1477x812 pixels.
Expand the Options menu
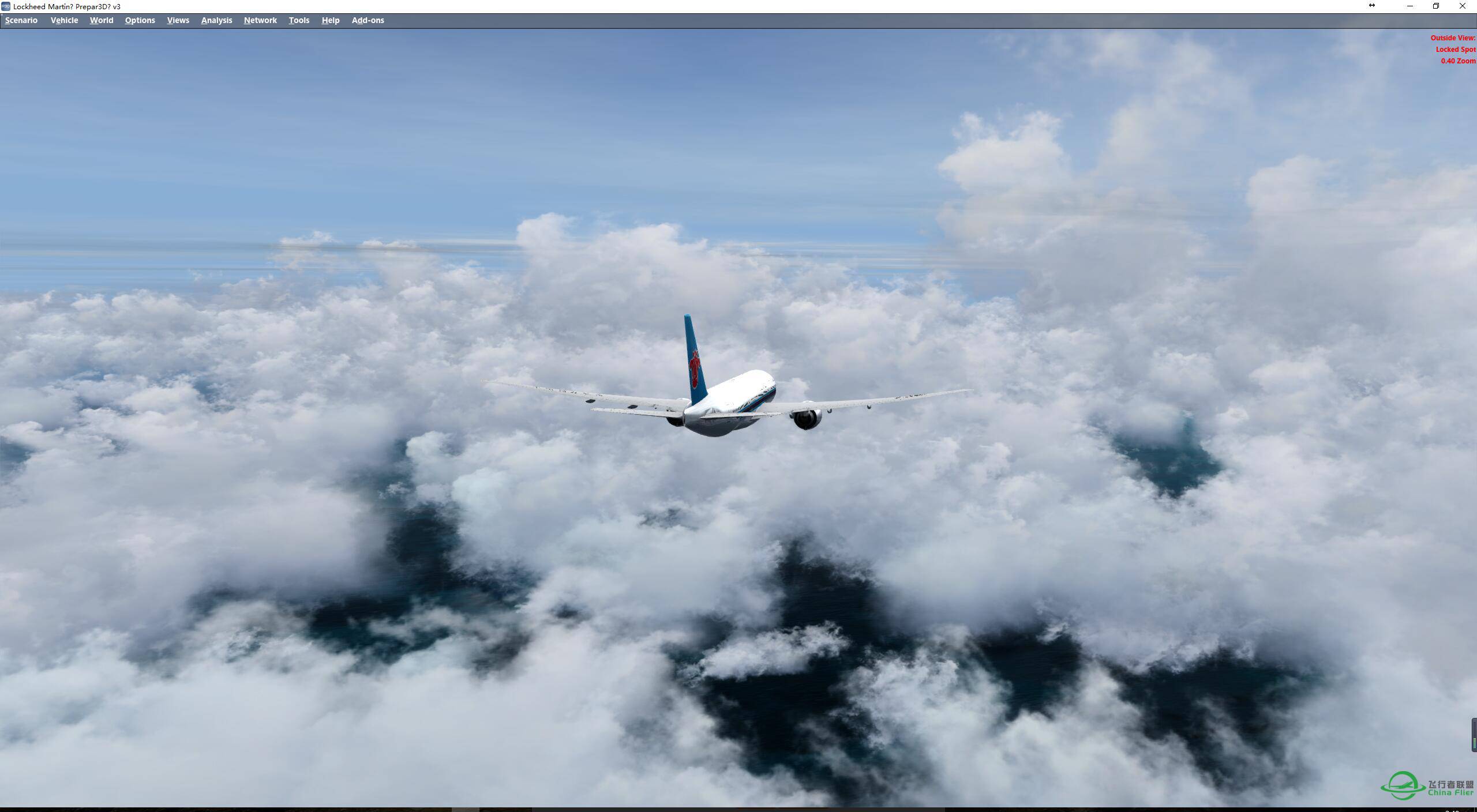click(x=140, y=19)
